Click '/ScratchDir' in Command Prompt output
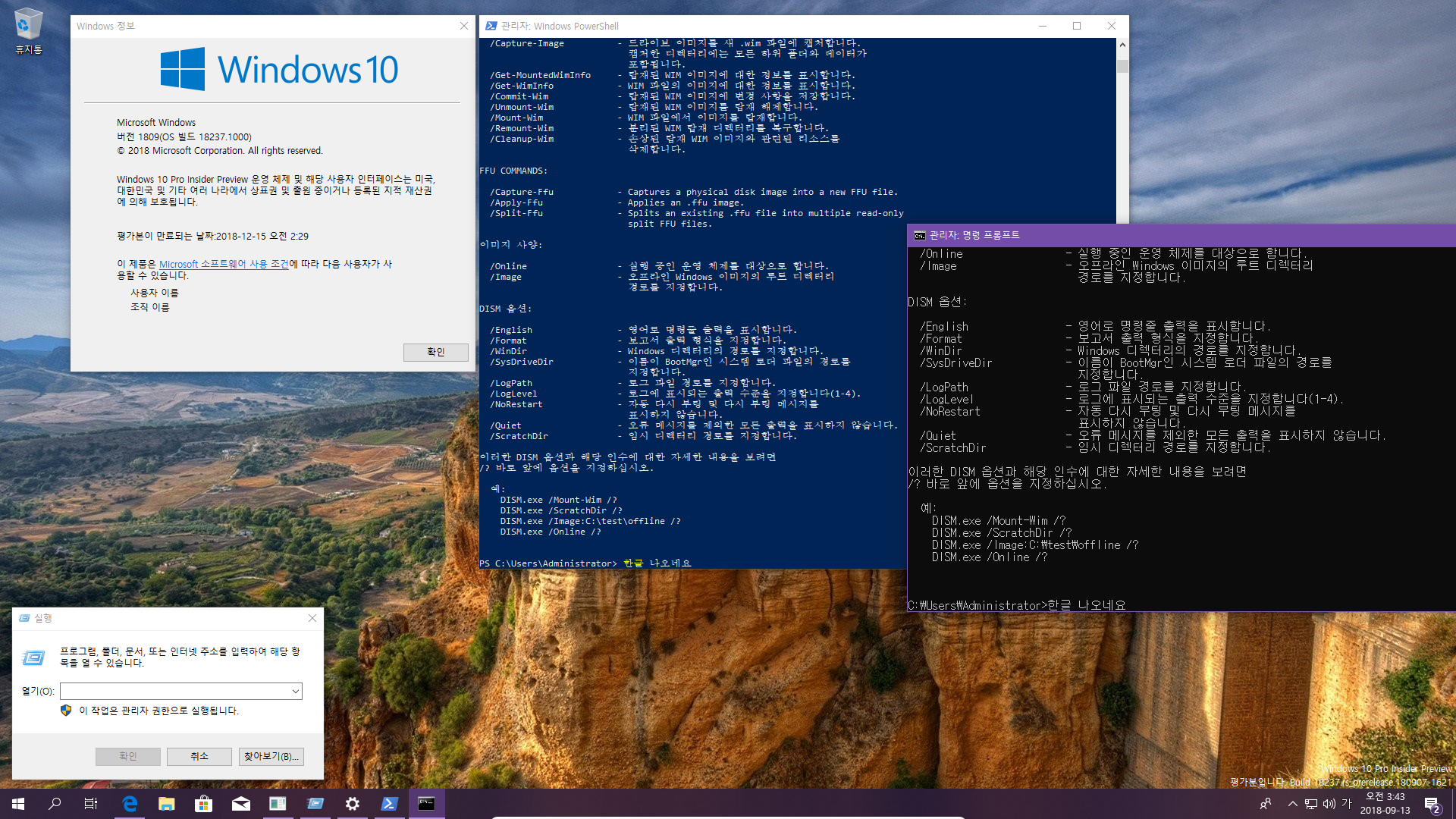The image size is (1456, 819). (x=952, y=448)
